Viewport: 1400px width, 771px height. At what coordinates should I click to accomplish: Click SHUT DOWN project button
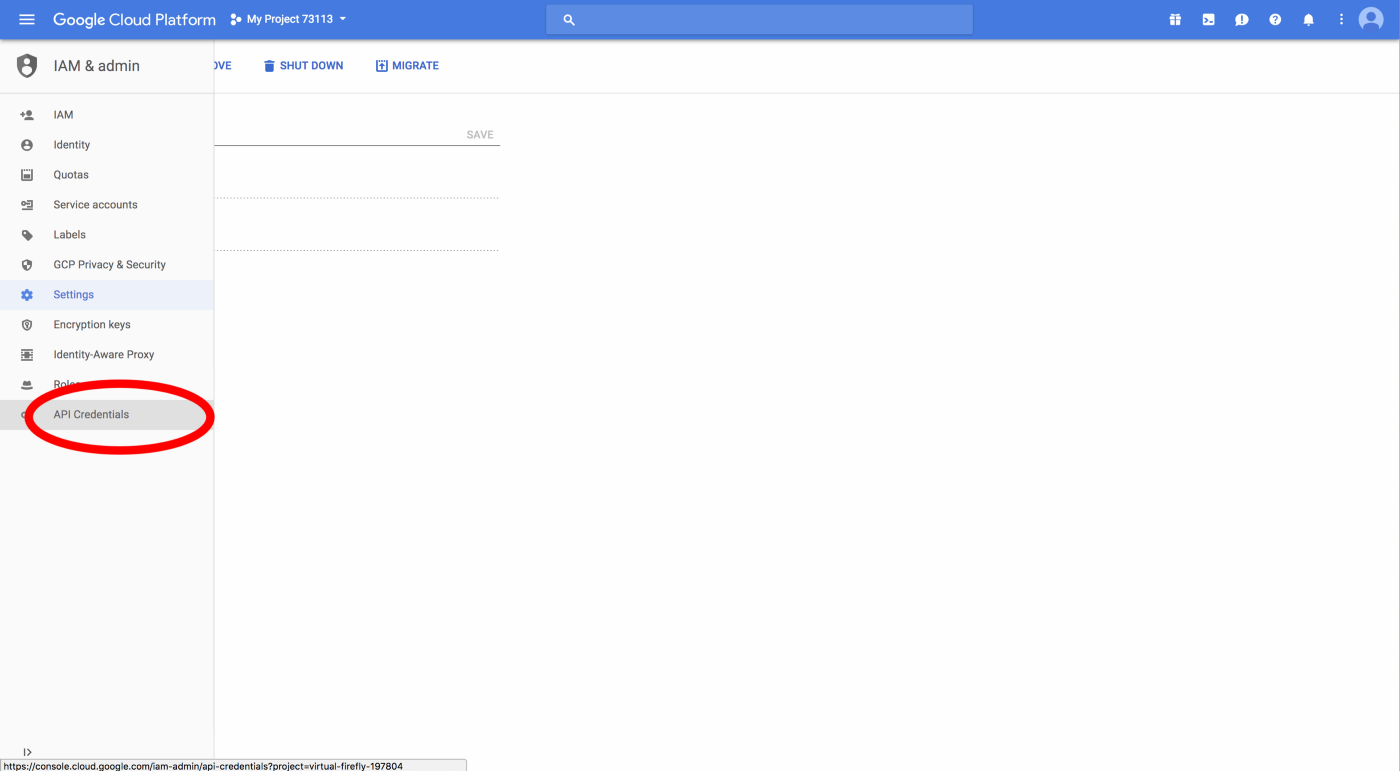click(303, 66)
